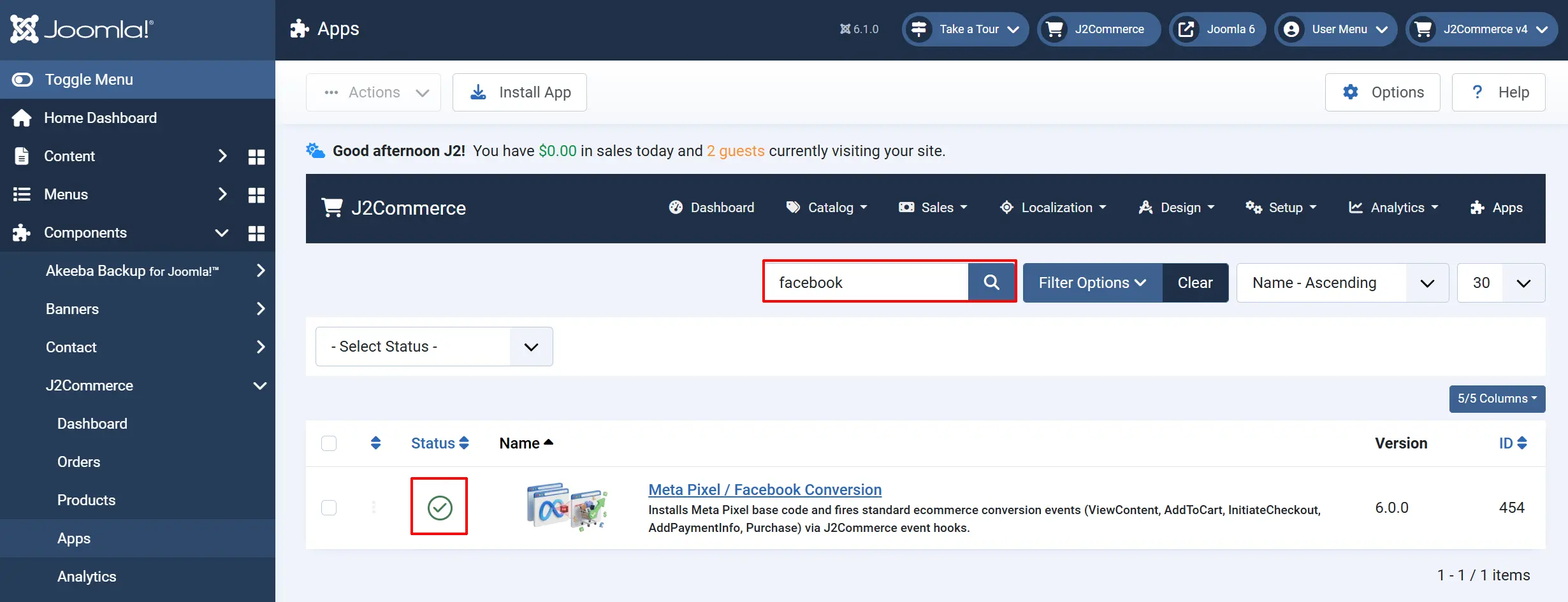This screenshot has height=602, width=1568.
Task: Click the Components puzzle icon in sidebar
Action: tap(22, 233)
